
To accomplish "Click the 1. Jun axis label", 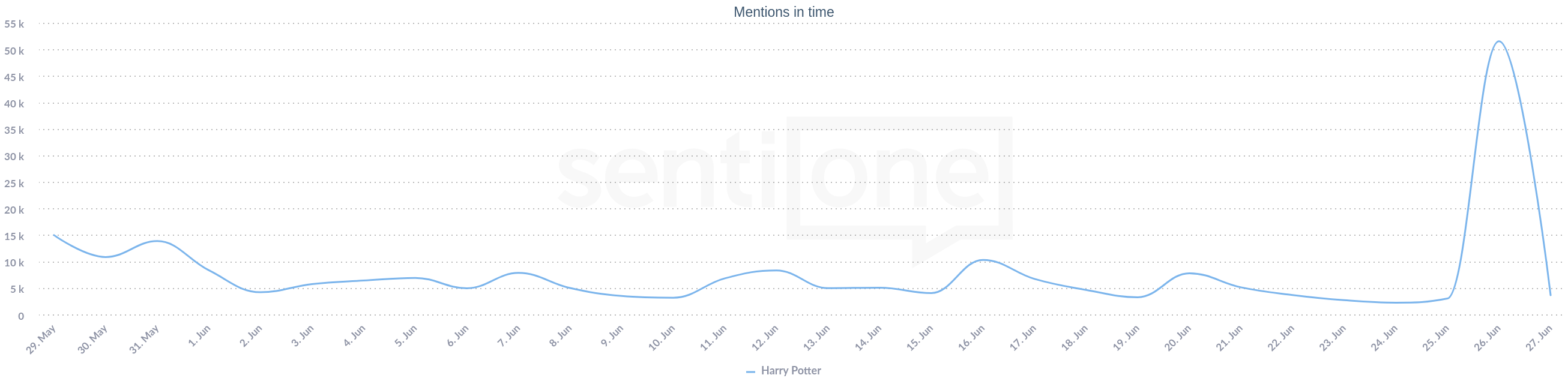I will [199, 336].
